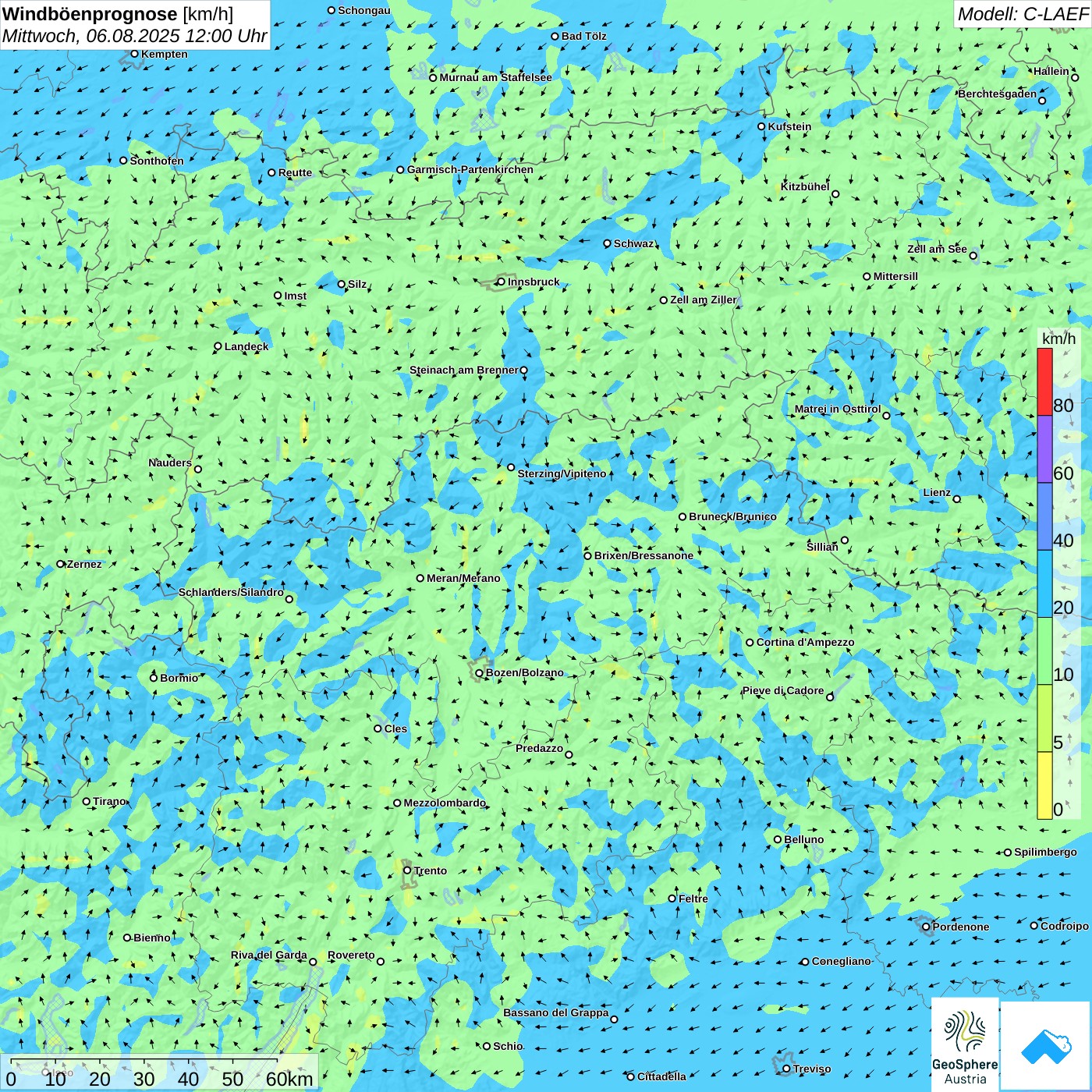Viewport: 1092px width, 1092px height.
Task: Click the Trento city marker
Action: point(407,870)
